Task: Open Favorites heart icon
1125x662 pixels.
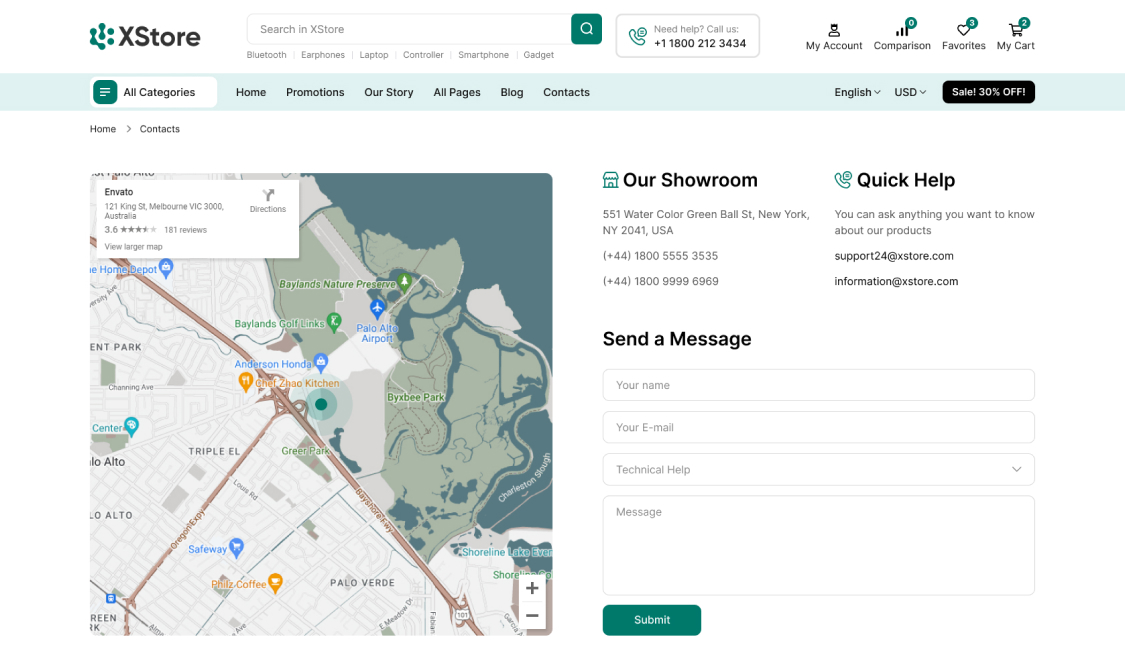Action: pyautogui.click(x=964, y=30)
